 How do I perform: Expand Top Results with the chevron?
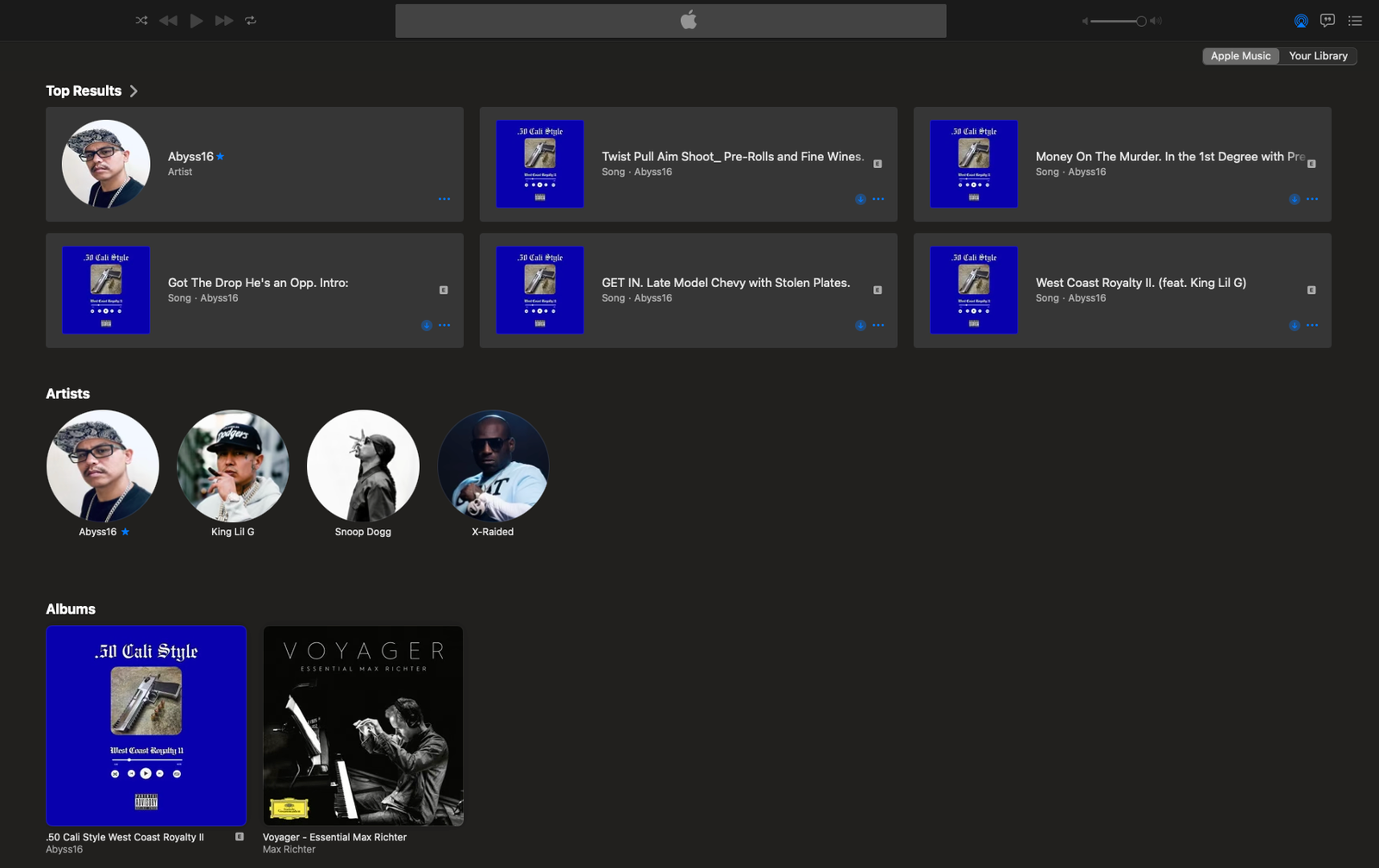(x=134, y=91)
